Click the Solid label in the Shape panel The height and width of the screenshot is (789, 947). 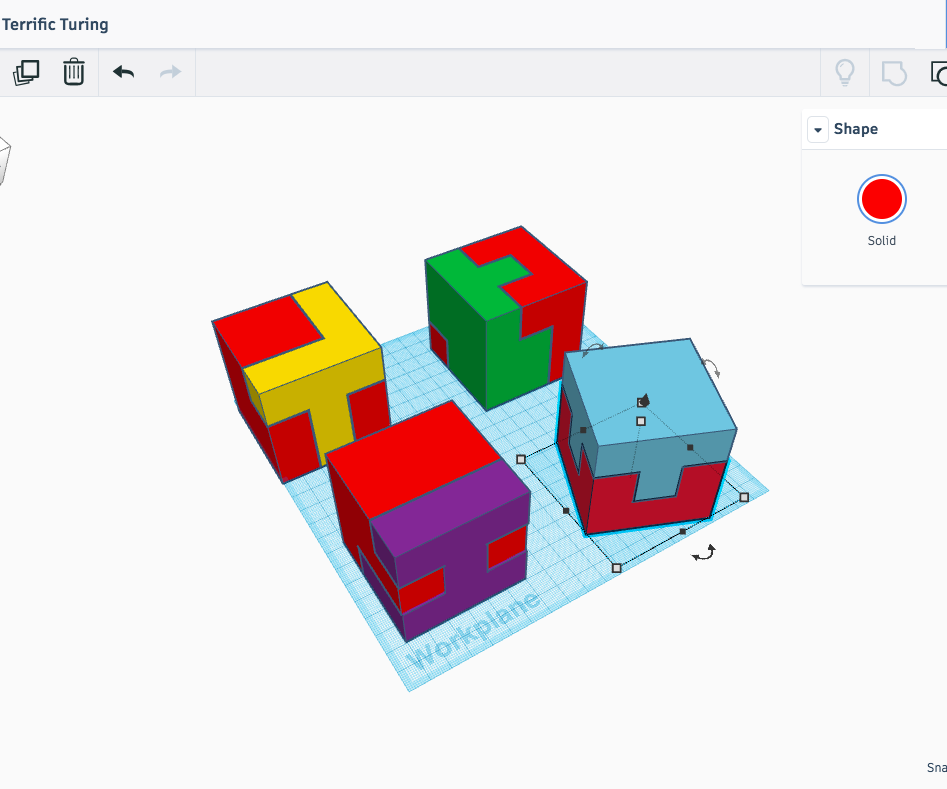pyautogui.click(x=881, y=240)
